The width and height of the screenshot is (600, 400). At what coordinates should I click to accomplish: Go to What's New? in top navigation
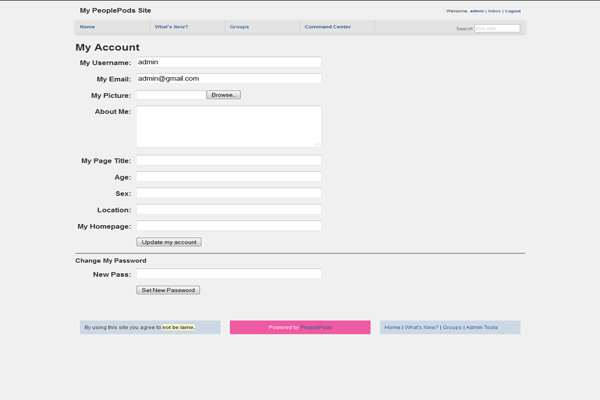171,27
